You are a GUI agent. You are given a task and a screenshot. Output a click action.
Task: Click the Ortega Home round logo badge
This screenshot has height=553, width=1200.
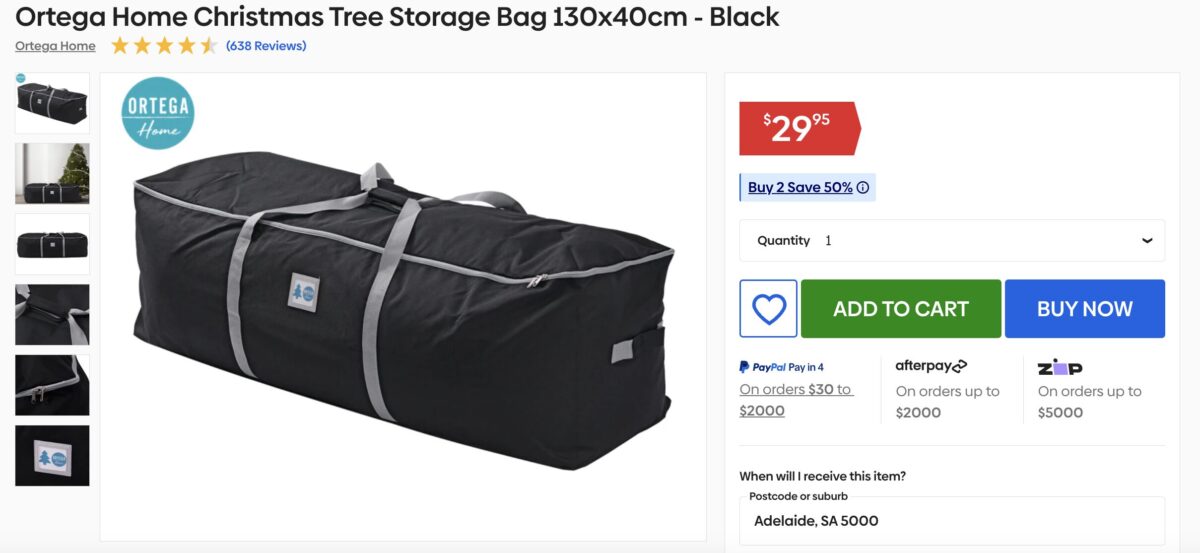[x=158, y=113]
